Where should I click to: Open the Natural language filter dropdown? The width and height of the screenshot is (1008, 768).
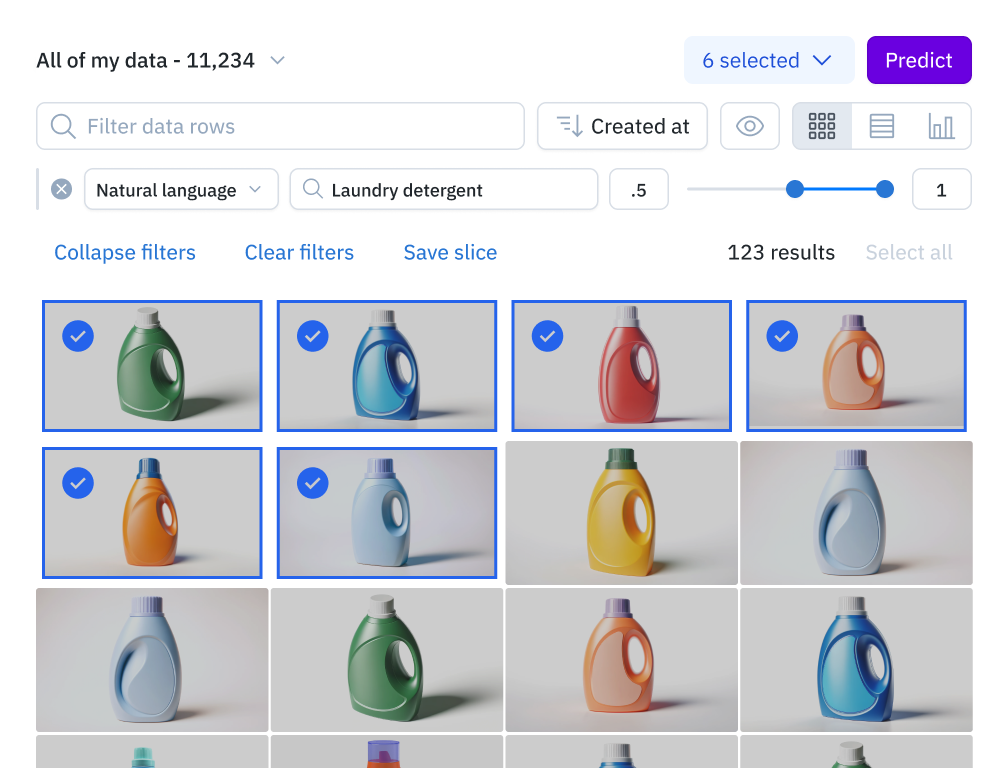tap(180, 189)
